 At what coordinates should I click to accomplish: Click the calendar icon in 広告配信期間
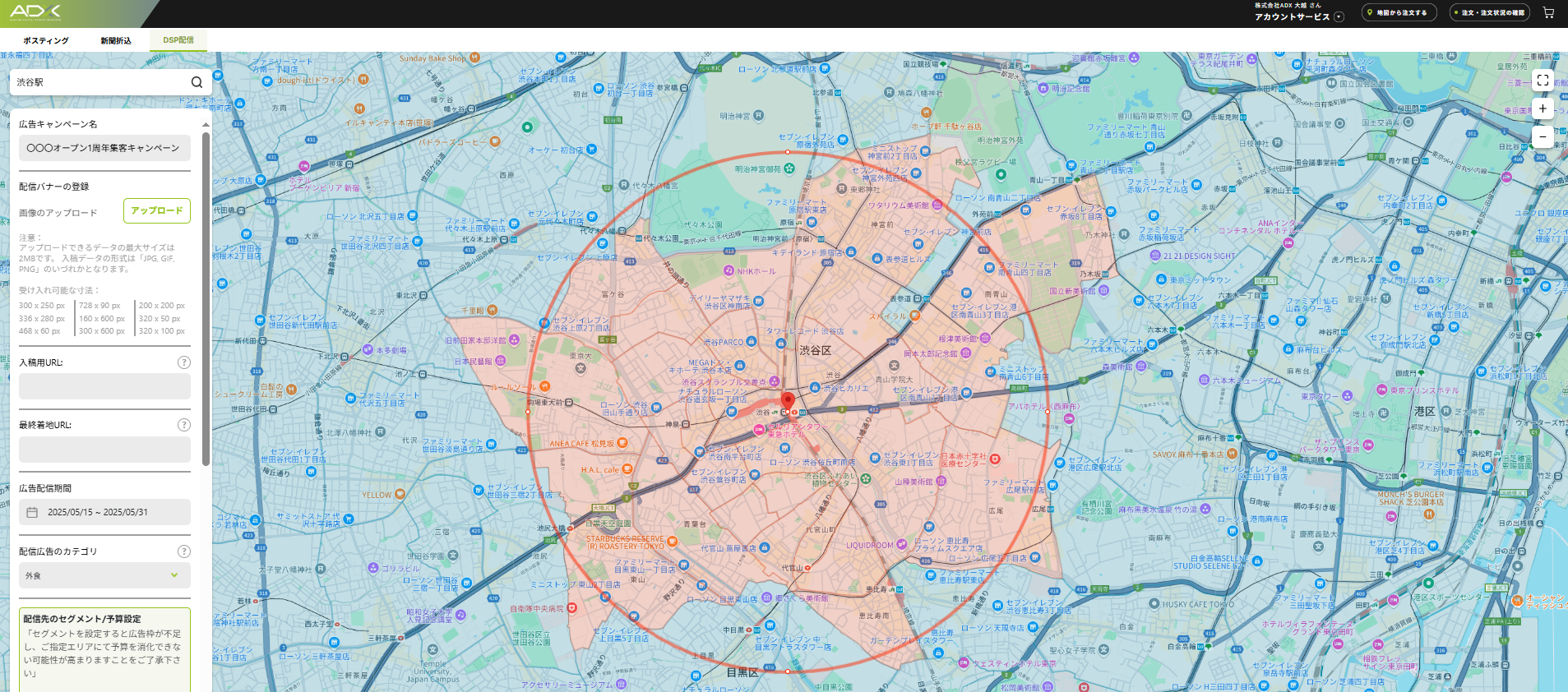tap(32, 512)
